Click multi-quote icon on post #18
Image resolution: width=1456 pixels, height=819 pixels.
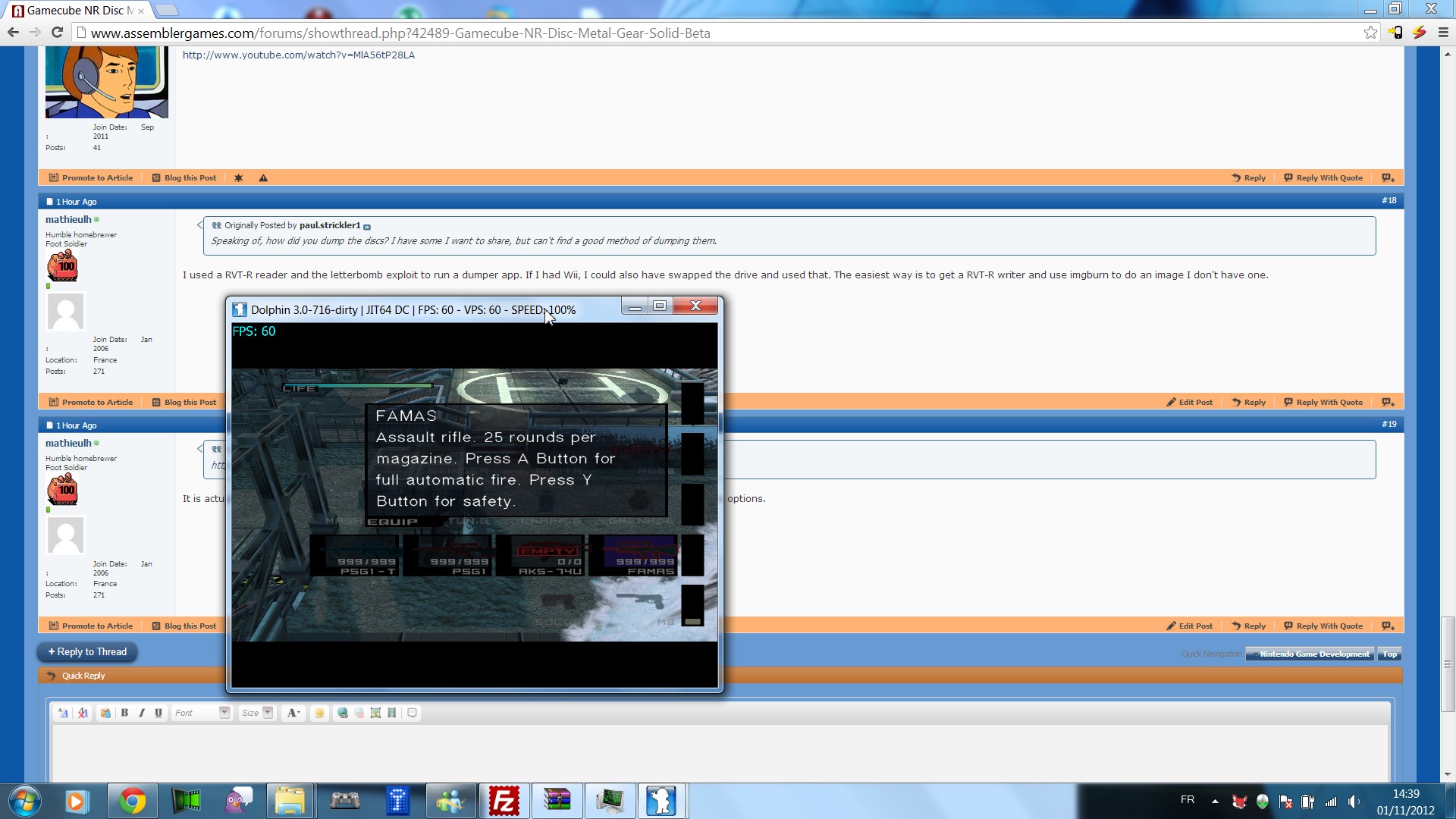click(x=1388, y=402)
